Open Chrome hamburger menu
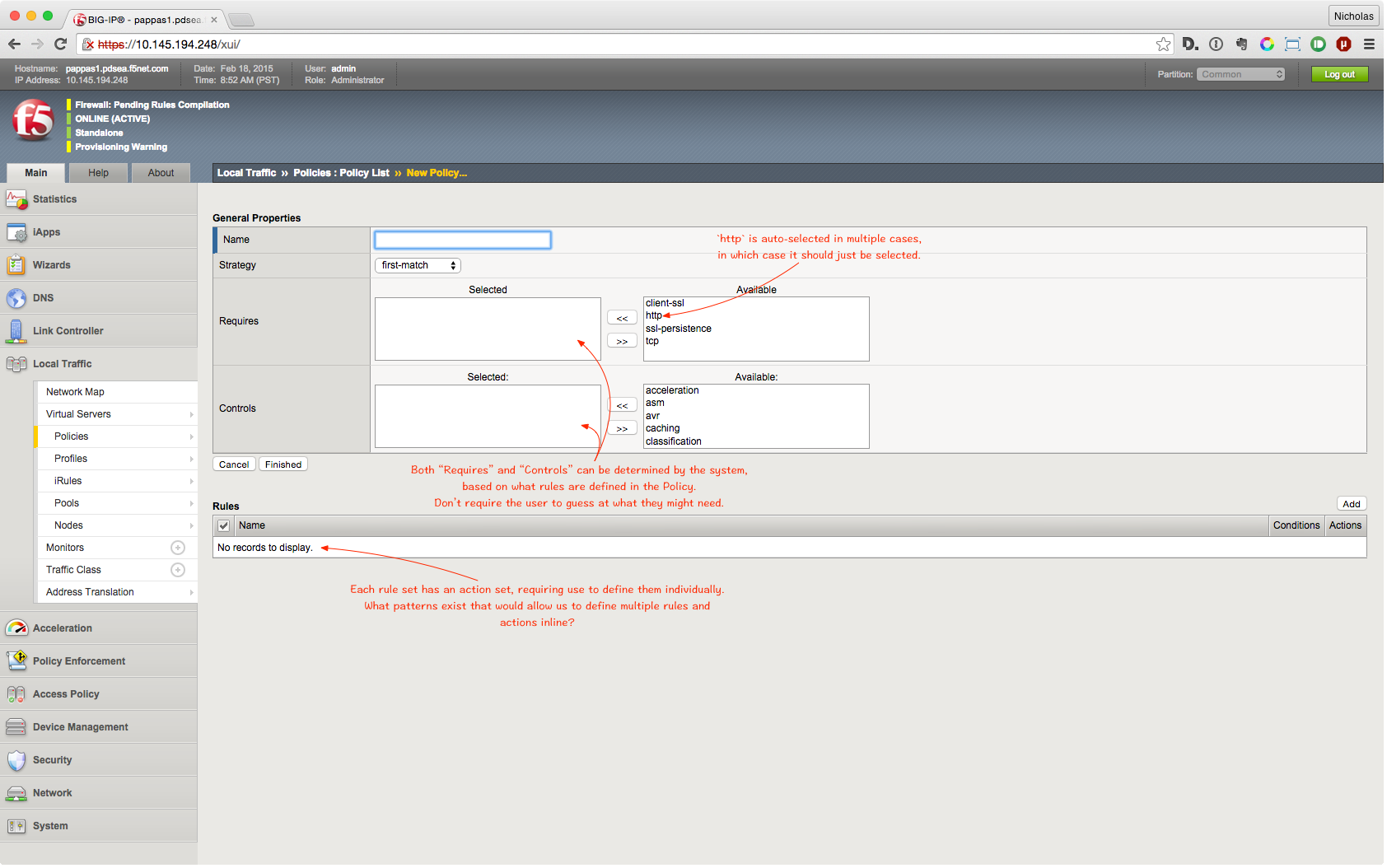 click(1369, 44)
